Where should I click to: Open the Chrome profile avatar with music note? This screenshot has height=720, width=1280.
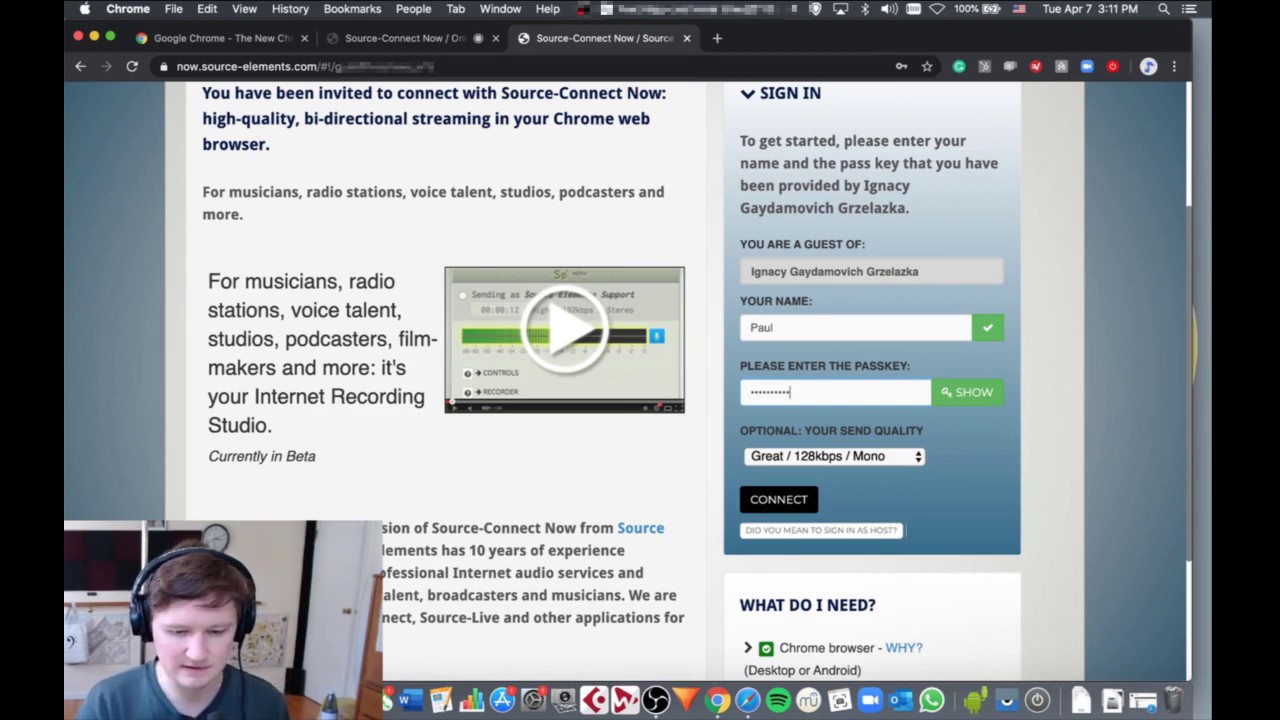[1148, 66]
